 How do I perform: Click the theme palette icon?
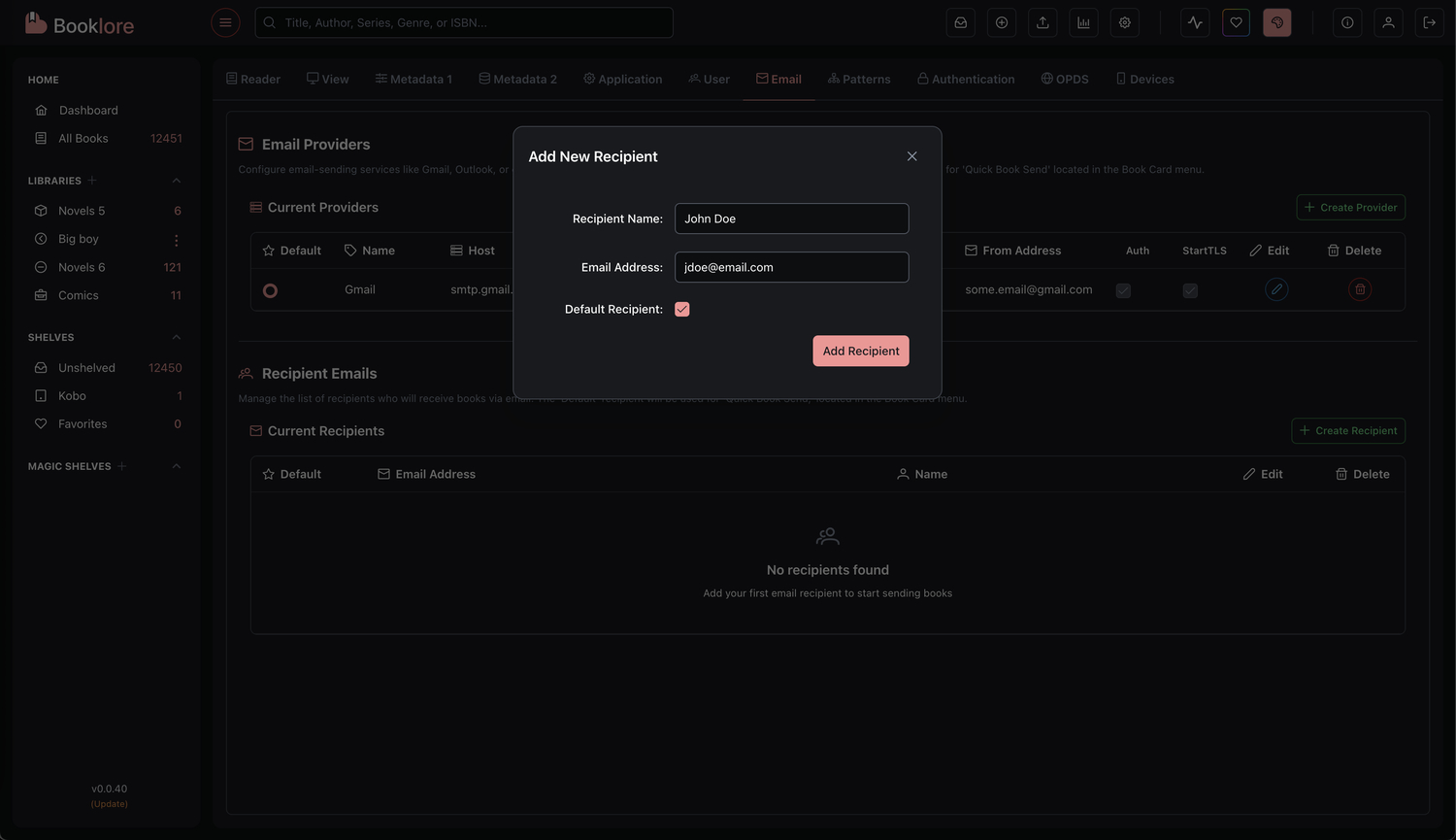click(1276, 21)
